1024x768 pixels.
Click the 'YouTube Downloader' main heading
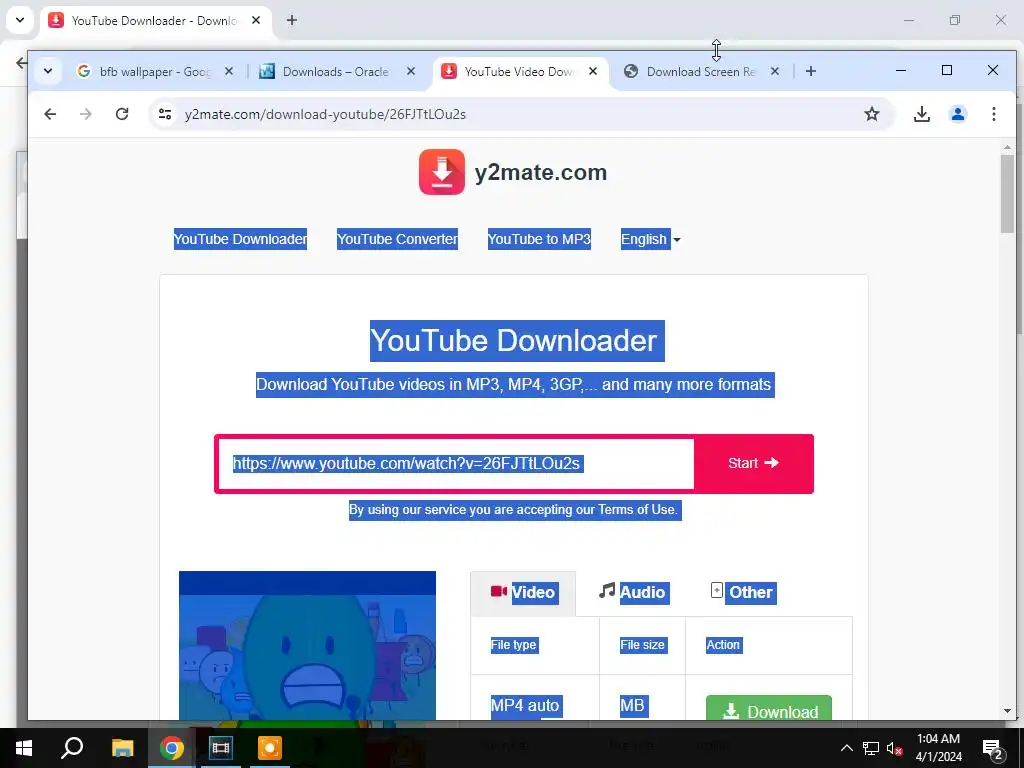click(517, 341)
